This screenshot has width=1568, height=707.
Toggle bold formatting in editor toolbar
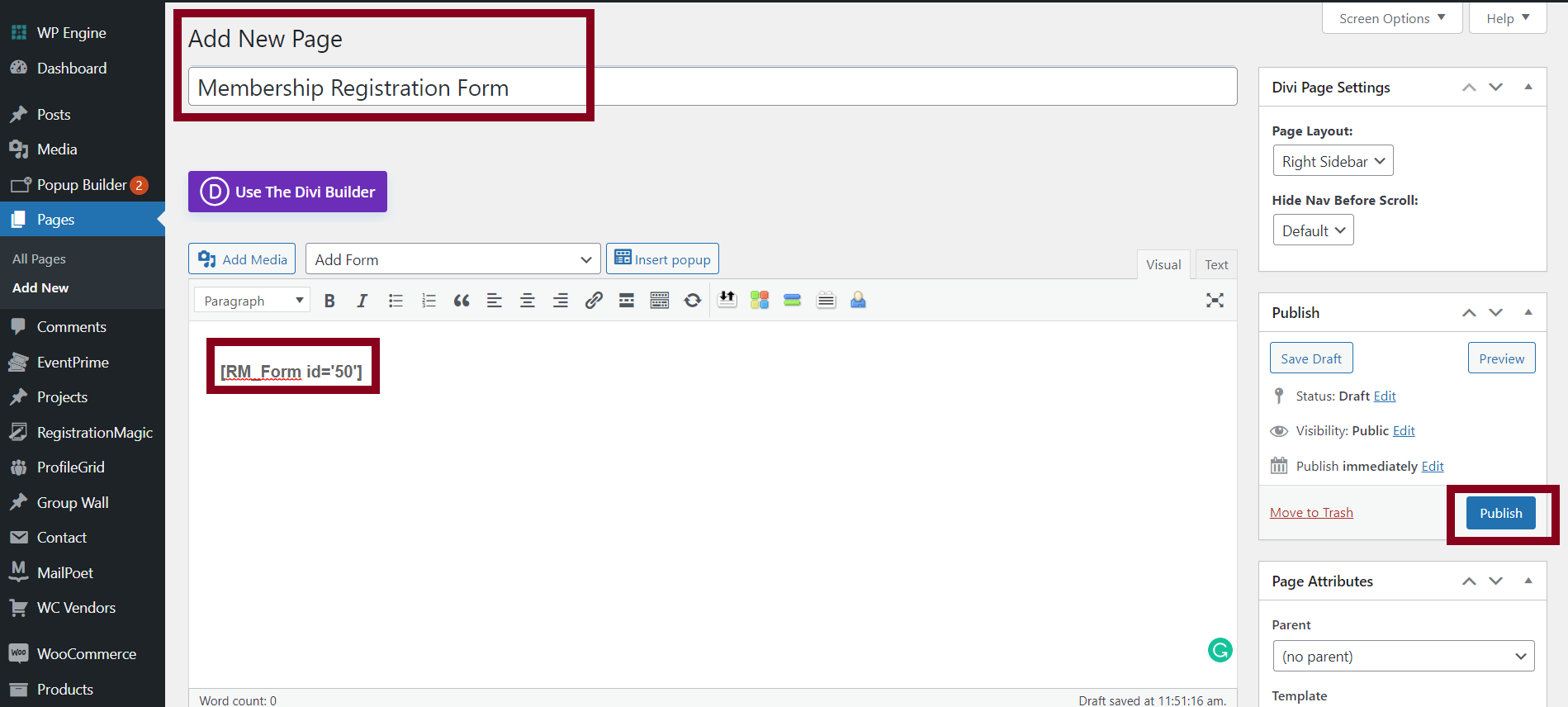(329, 301)
